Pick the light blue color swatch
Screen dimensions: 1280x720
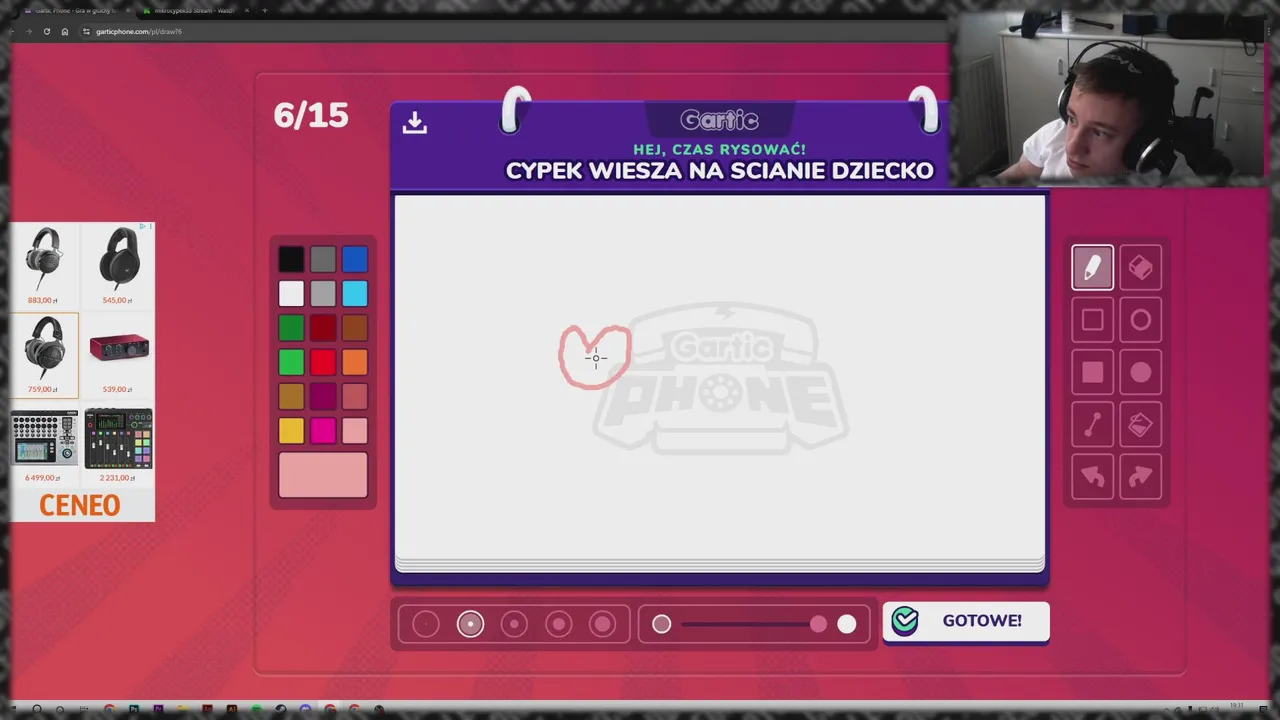tap(355, 294)
